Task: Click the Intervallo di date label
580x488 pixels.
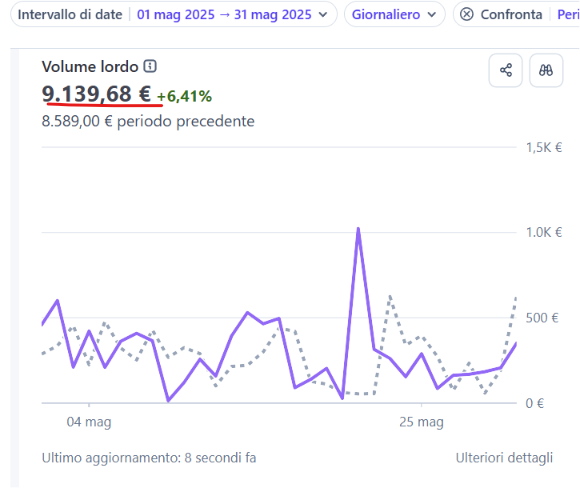Action: click(70, 14)
